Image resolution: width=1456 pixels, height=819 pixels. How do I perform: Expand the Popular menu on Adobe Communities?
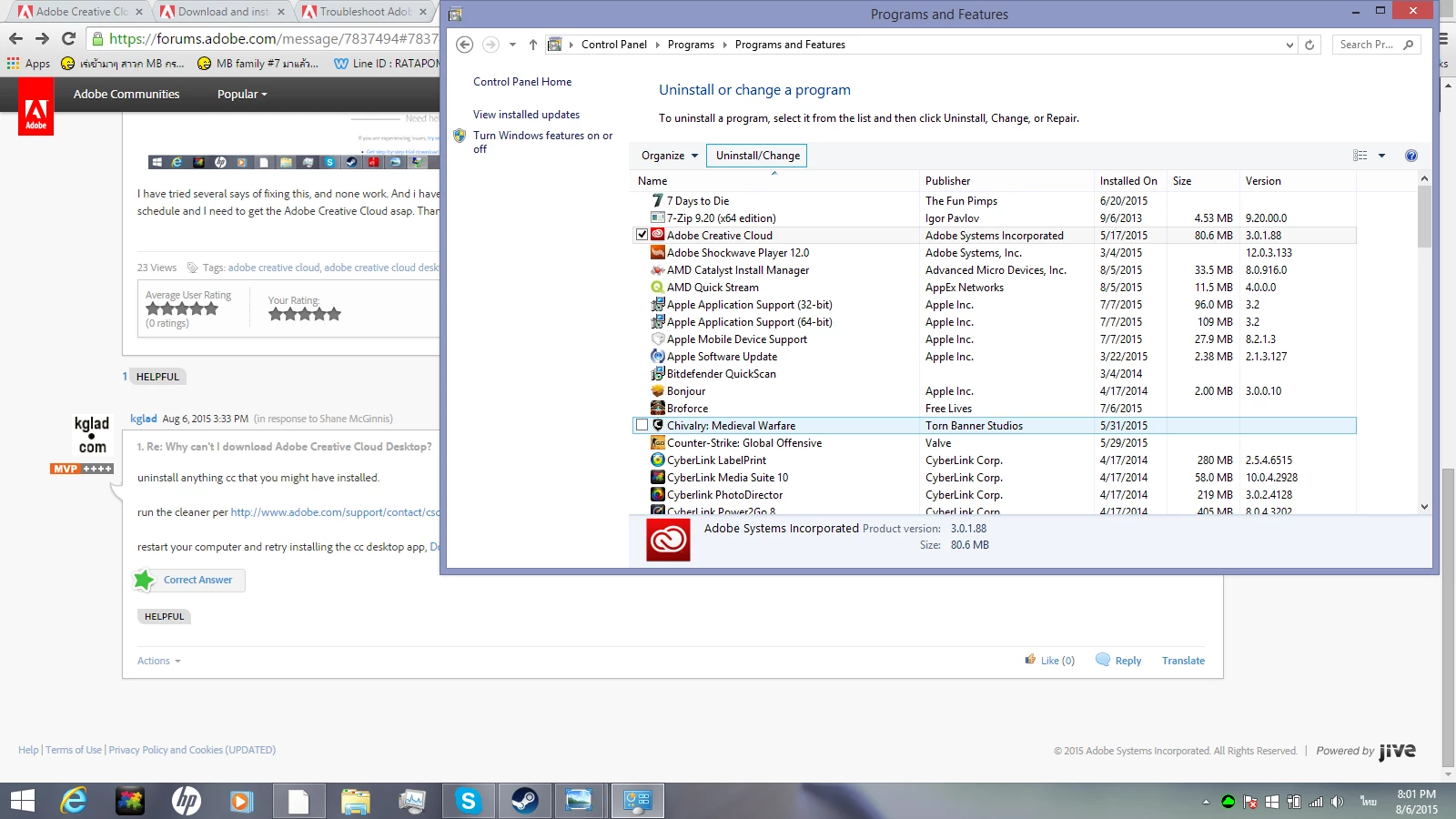[x=242, y=95]
